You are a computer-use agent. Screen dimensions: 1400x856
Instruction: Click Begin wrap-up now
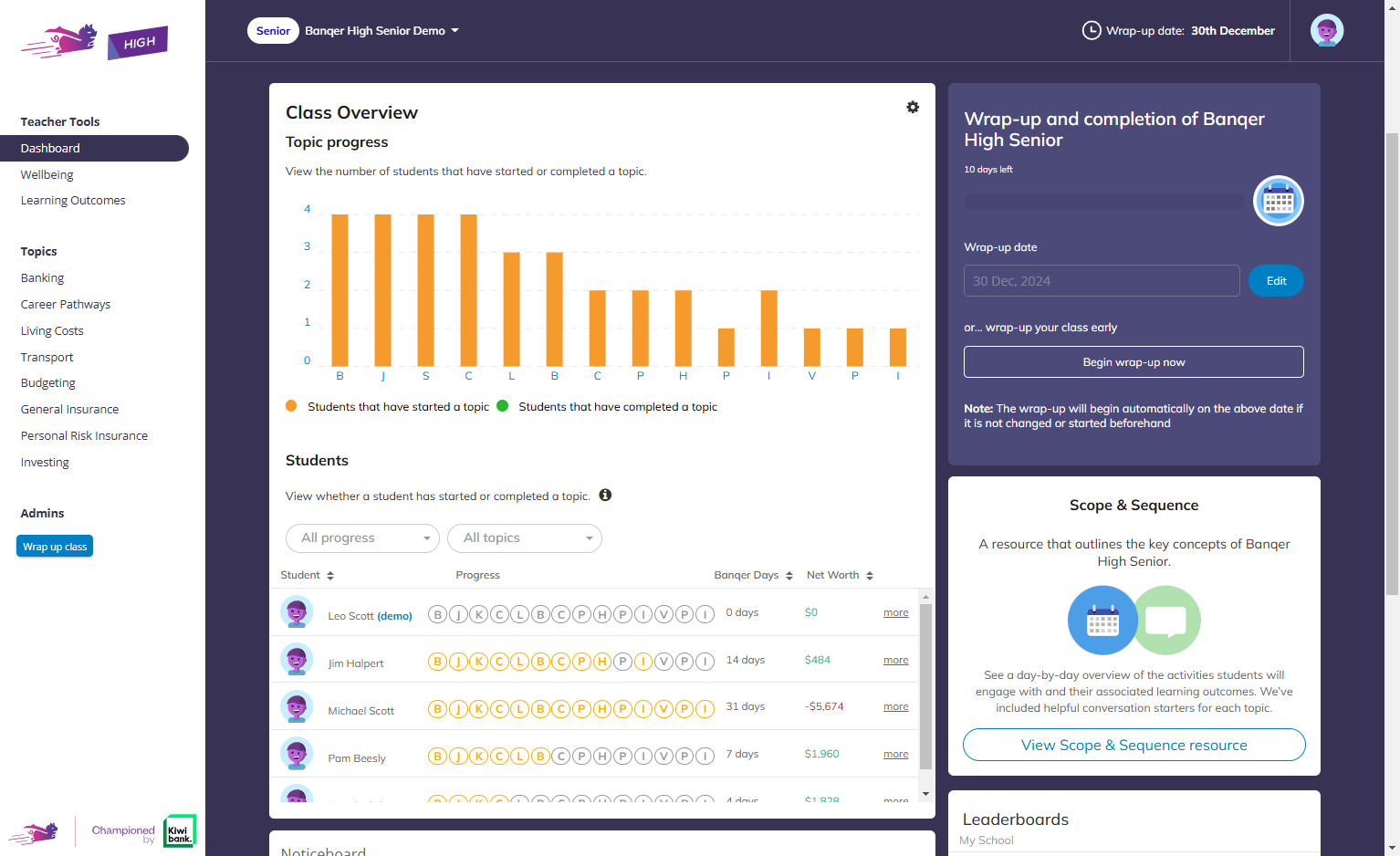[1134, 362]
